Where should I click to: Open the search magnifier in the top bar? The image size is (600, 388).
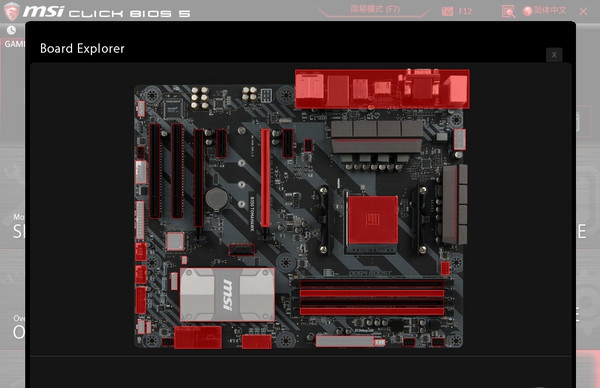click(508, 11)
